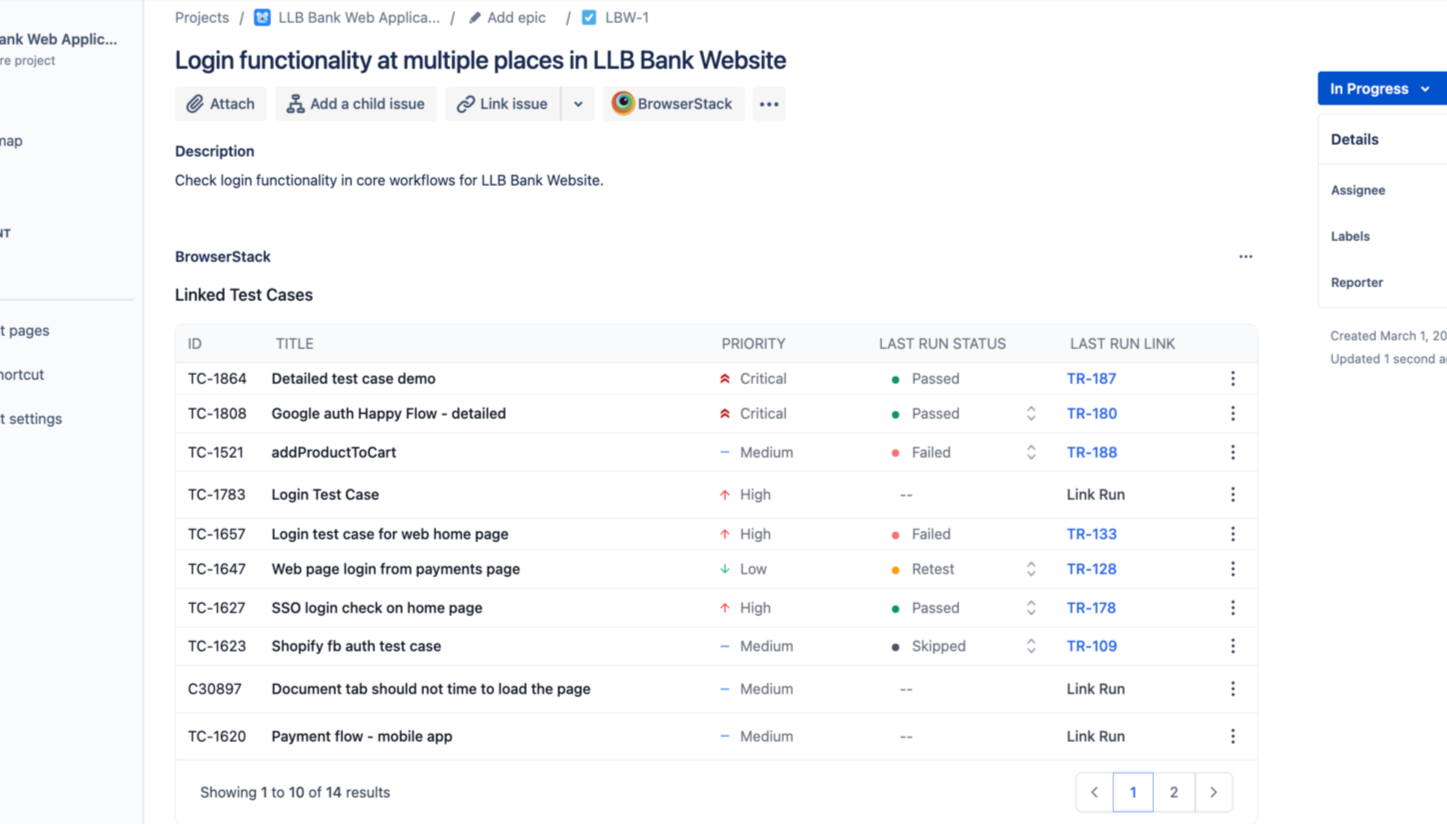This screenshot has width=1447, height=824.
Task: Open the three-dot menu beside BrowserStack button
Action: point(768,104)
